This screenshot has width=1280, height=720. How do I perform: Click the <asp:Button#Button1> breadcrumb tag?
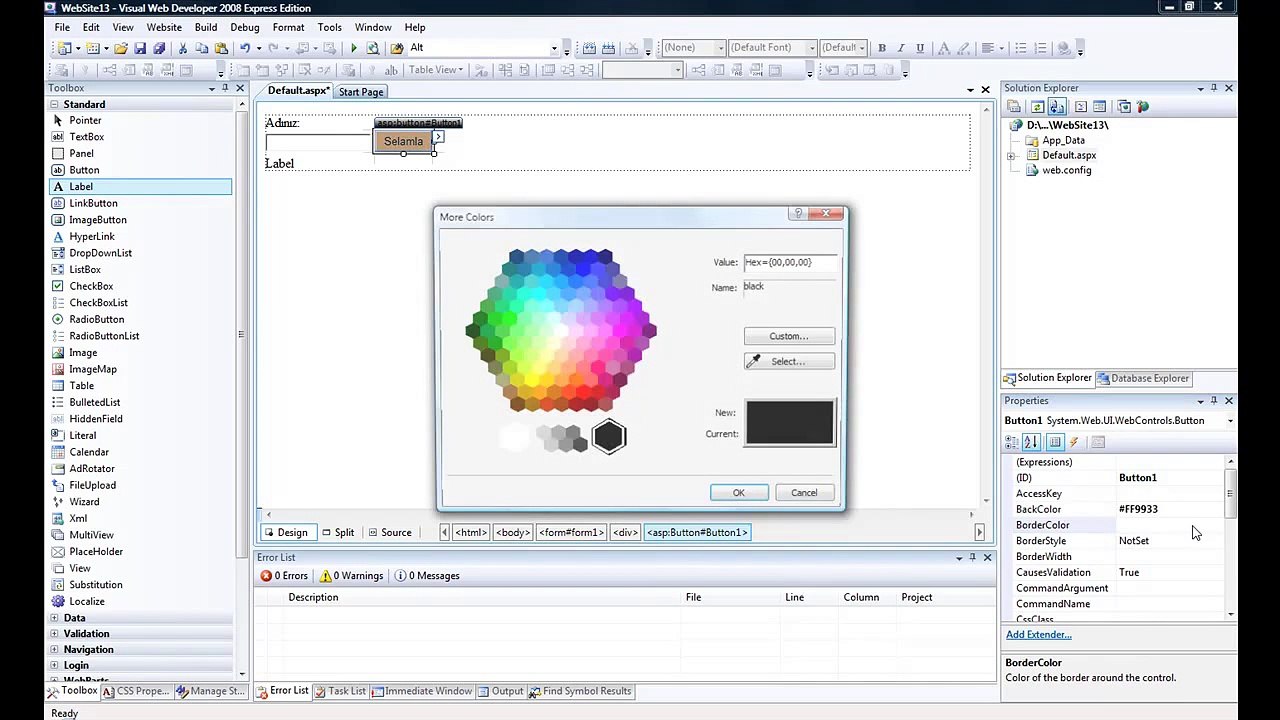(x=698, y=532)
